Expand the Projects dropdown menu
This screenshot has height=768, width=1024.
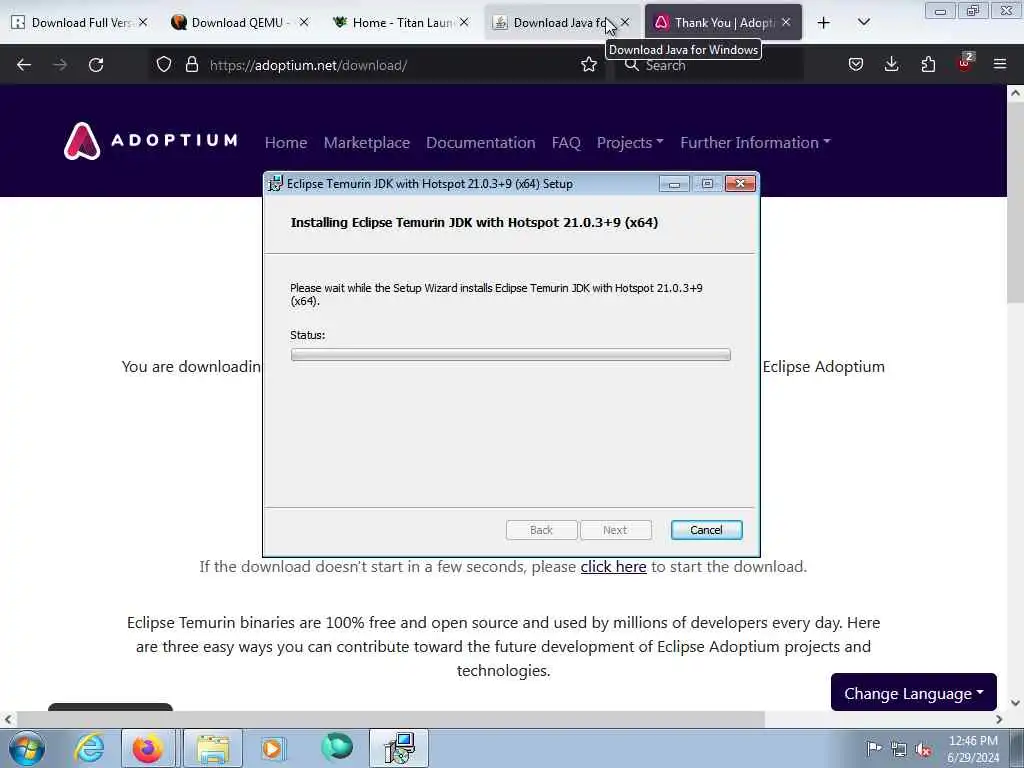[x=630, y=142]
